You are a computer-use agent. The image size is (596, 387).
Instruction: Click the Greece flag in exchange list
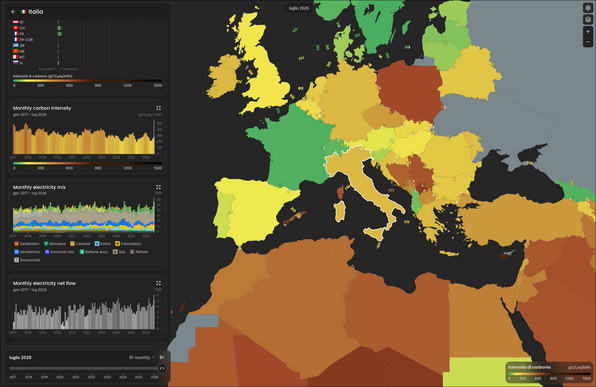click(x=16, y=45)
